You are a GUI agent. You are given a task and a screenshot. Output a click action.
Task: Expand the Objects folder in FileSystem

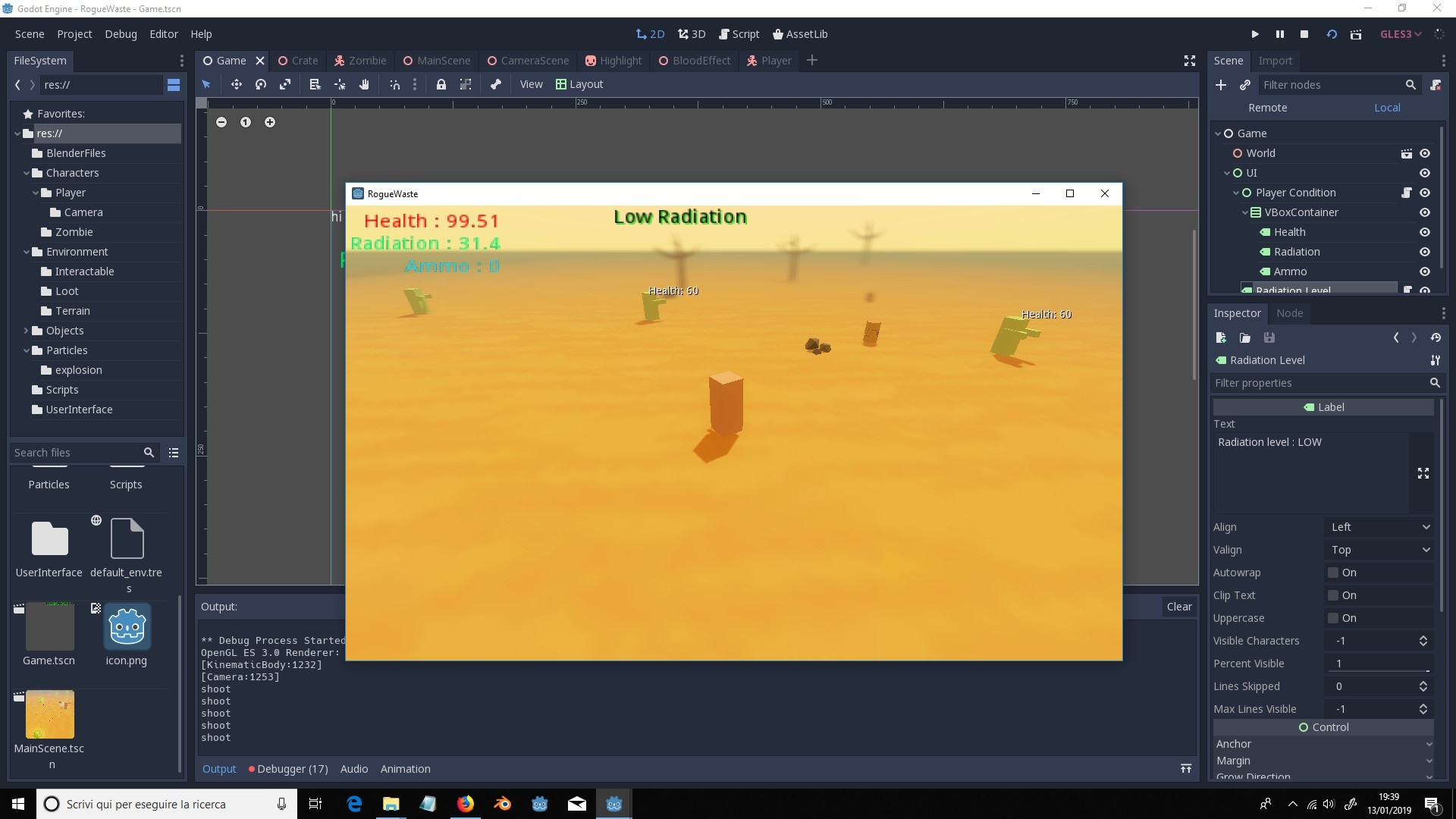(26, 331)
